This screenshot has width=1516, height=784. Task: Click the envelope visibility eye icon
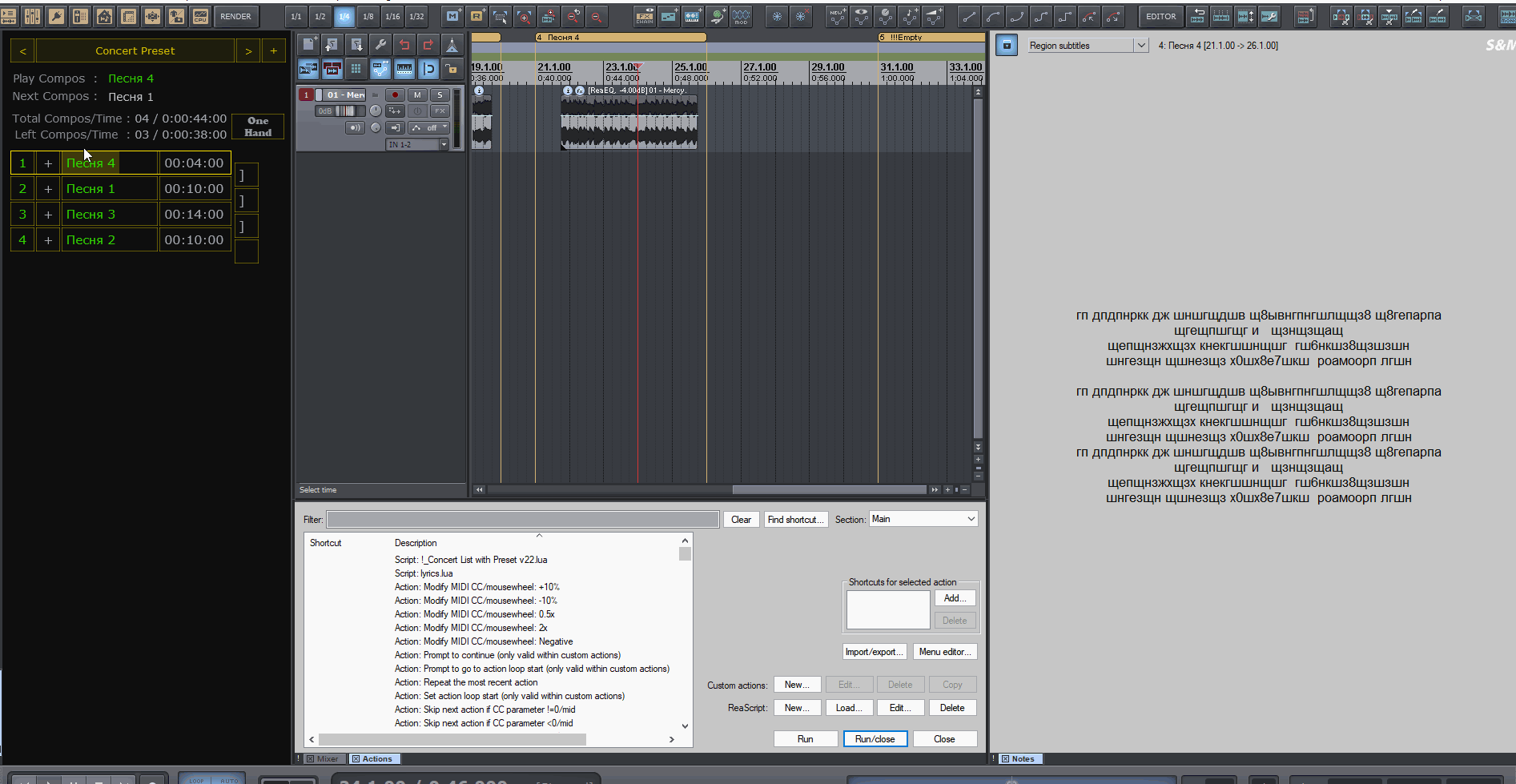(x=862, y=16)
